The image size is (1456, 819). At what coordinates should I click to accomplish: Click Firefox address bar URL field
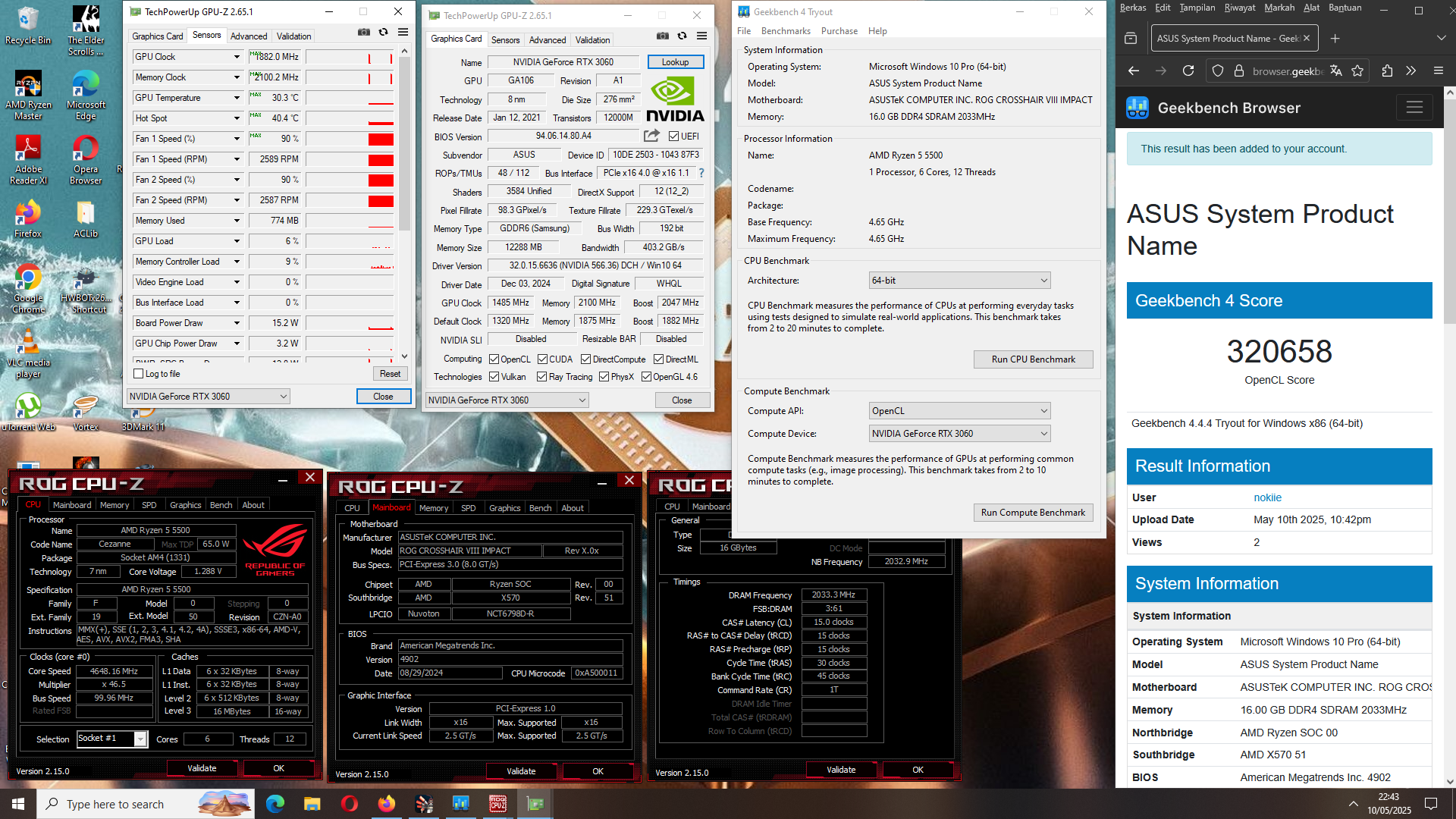click(x=1287, y=71)
